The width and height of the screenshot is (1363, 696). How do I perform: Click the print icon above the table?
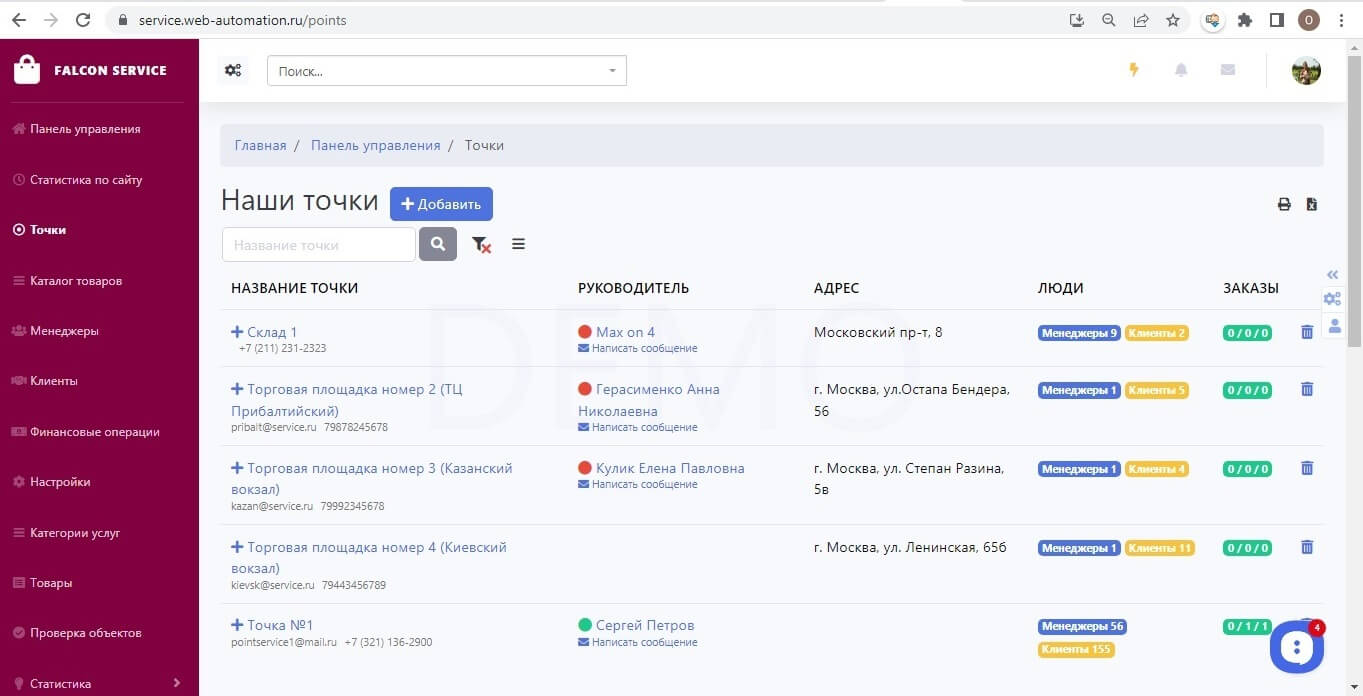tap(1284, 204)
